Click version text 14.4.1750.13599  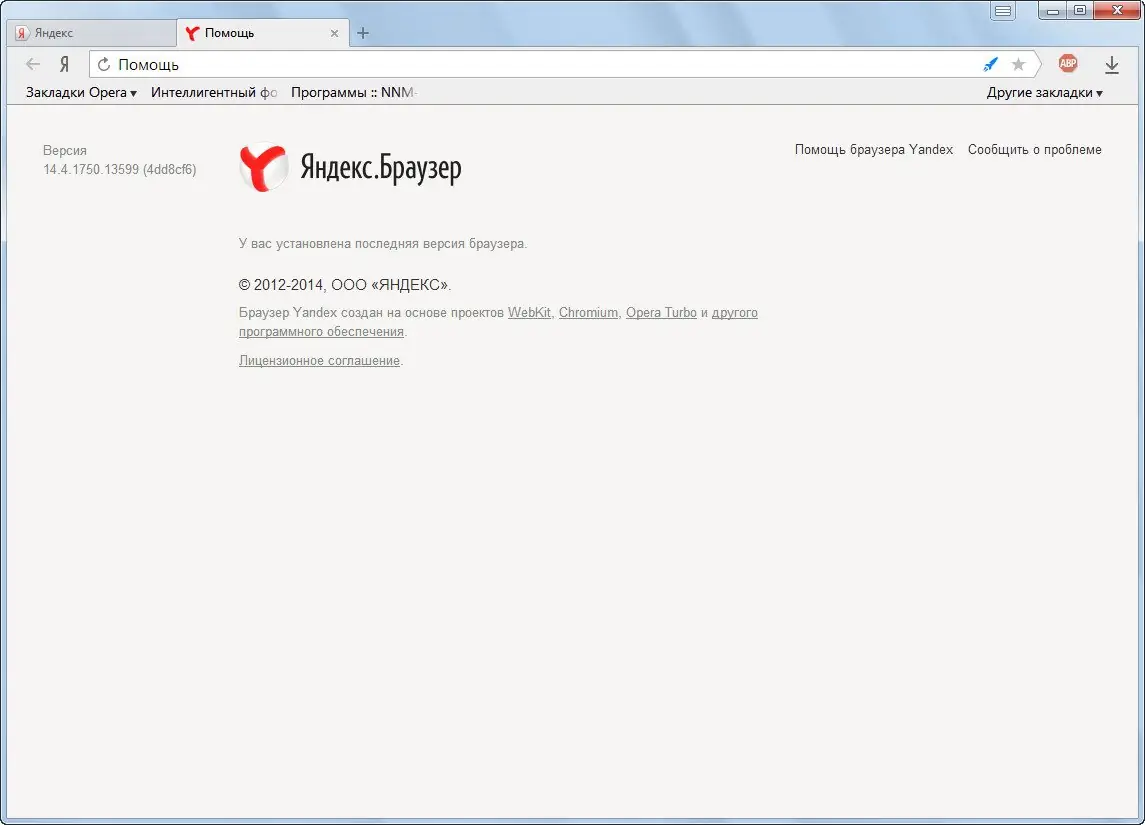119,169
